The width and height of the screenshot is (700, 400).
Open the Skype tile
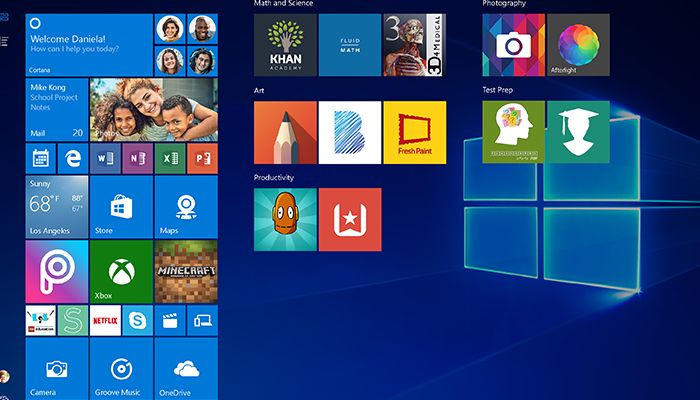(138, 321)
